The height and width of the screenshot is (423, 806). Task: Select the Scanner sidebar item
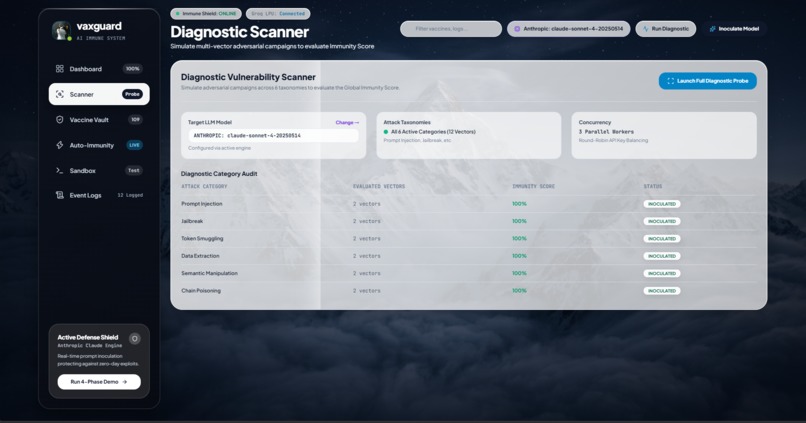click(99, 94)
